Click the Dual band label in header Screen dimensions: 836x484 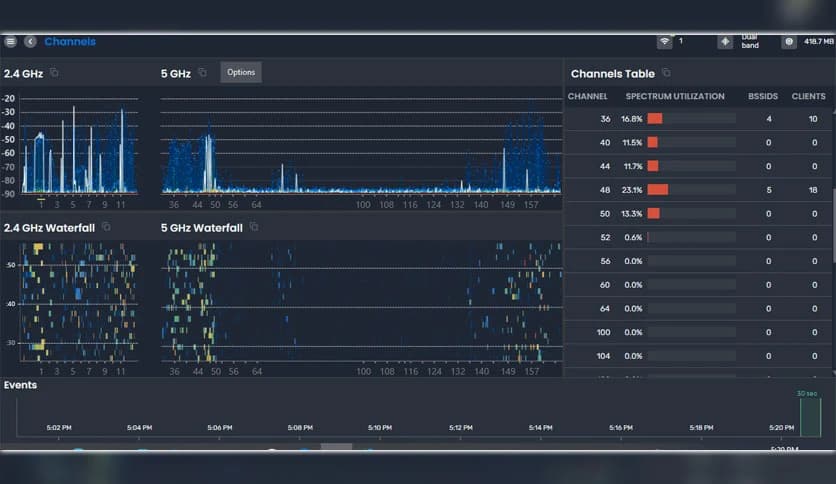[x=750, y=41]
